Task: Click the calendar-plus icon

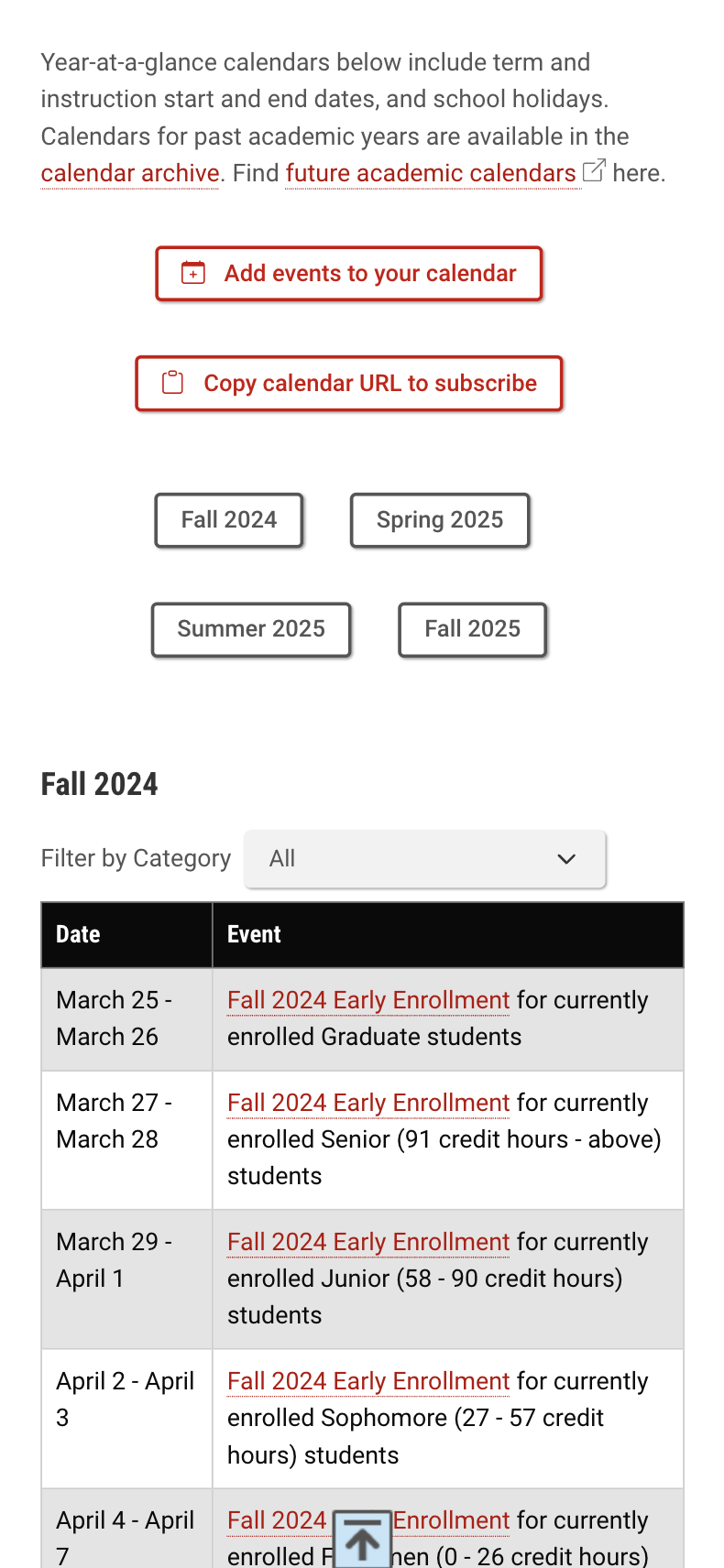Action: 193,273
